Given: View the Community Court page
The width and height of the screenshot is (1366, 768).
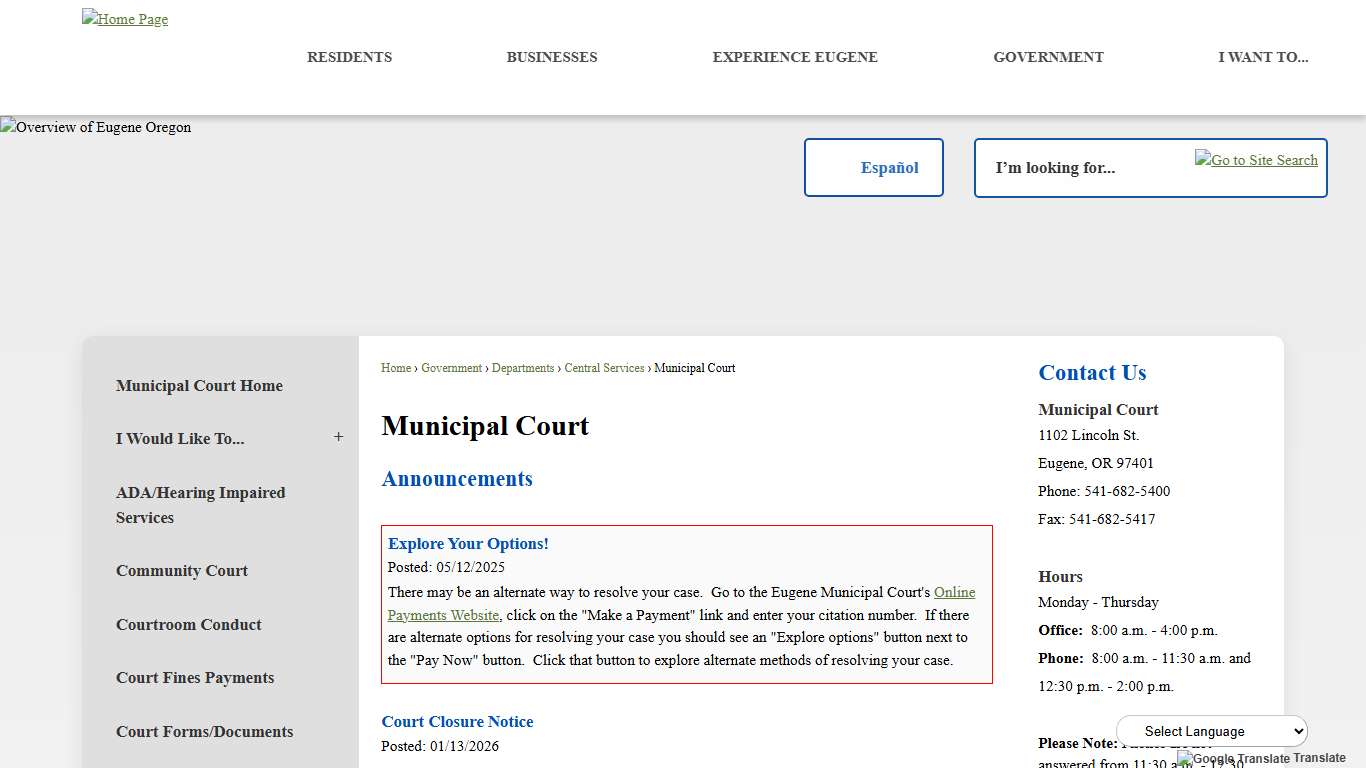Looking at the screenshot, I should pyautogui.click(x=182, y=571).
